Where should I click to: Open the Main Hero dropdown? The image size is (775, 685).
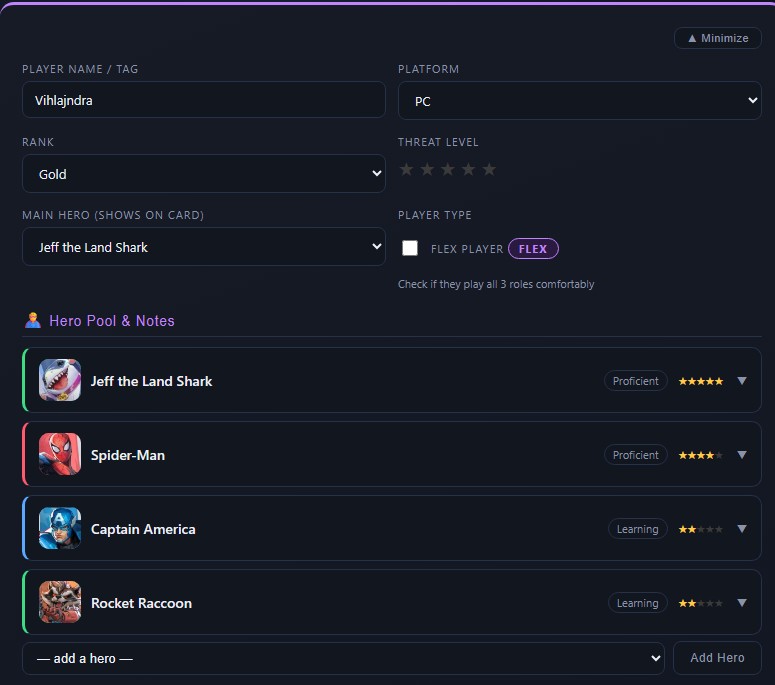click(204, 247)
